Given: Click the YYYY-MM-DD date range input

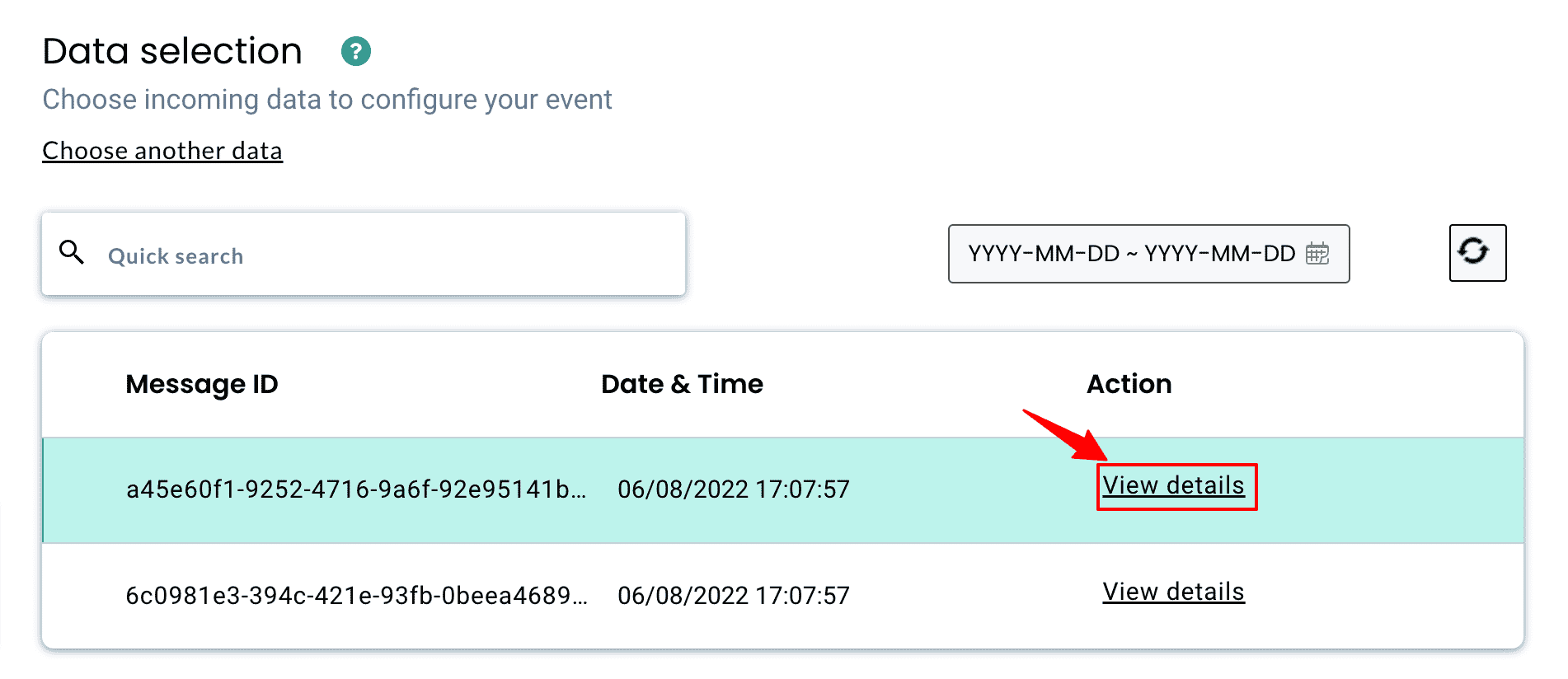Looking at the screenshot, I should point(1129,254).
